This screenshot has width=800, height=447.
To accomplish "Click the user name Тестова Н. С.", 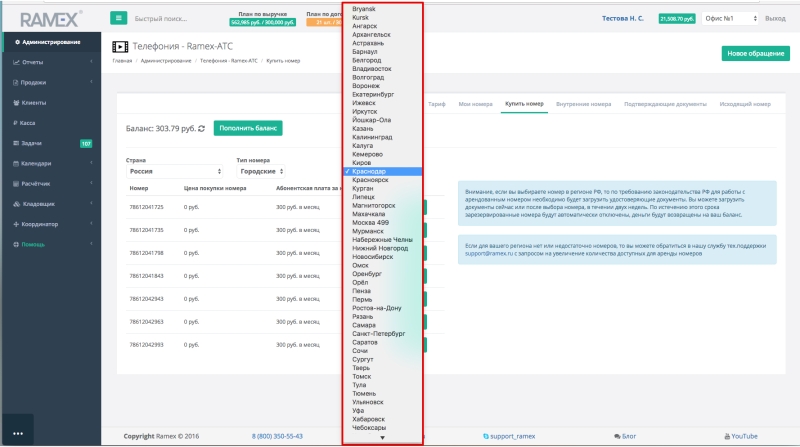I will click(x=622, y=18).
